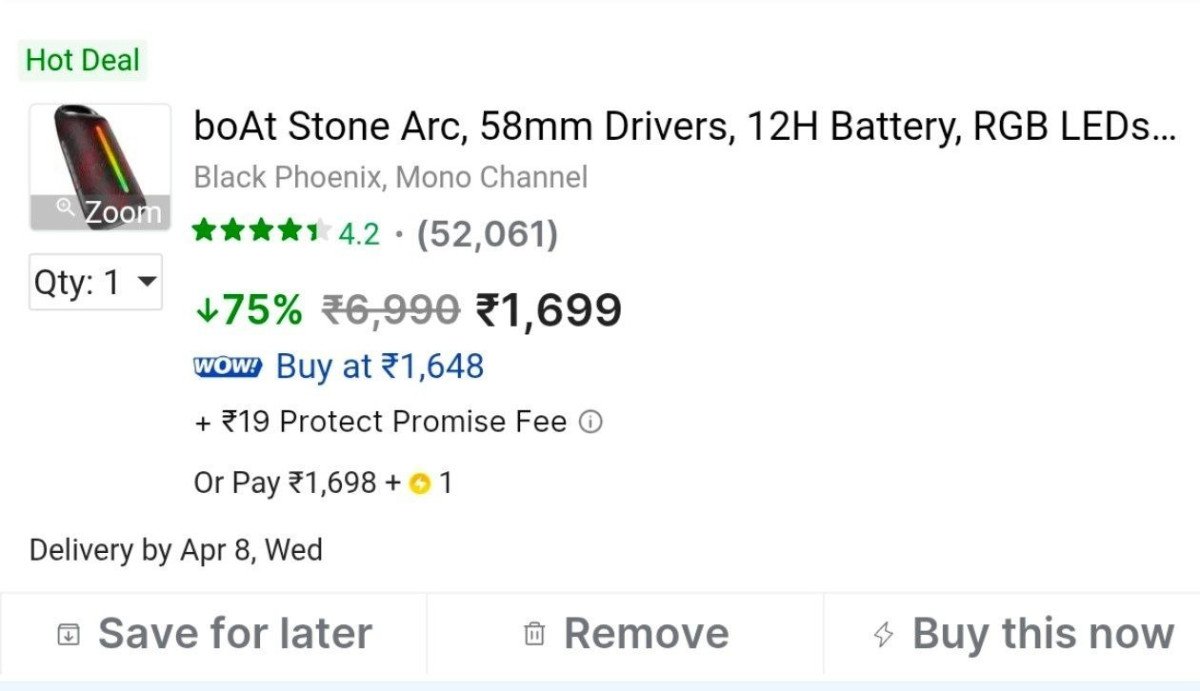Click the WOW badge icon
1200x691 pixels.
(x=227, y=367)
